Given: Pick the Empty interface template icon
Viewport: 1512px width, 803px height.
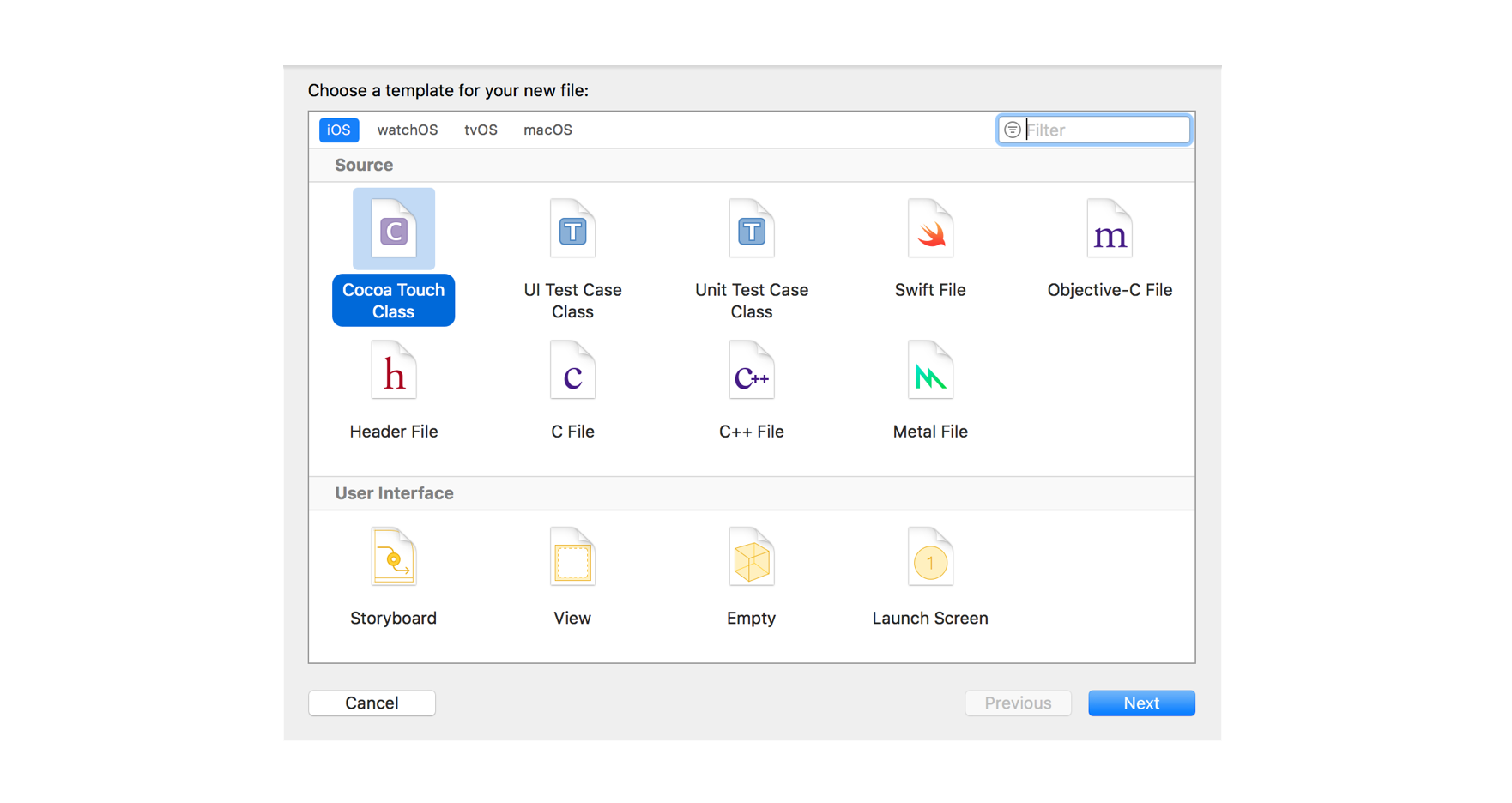Looking at the screenshot, I should point(752,557).
